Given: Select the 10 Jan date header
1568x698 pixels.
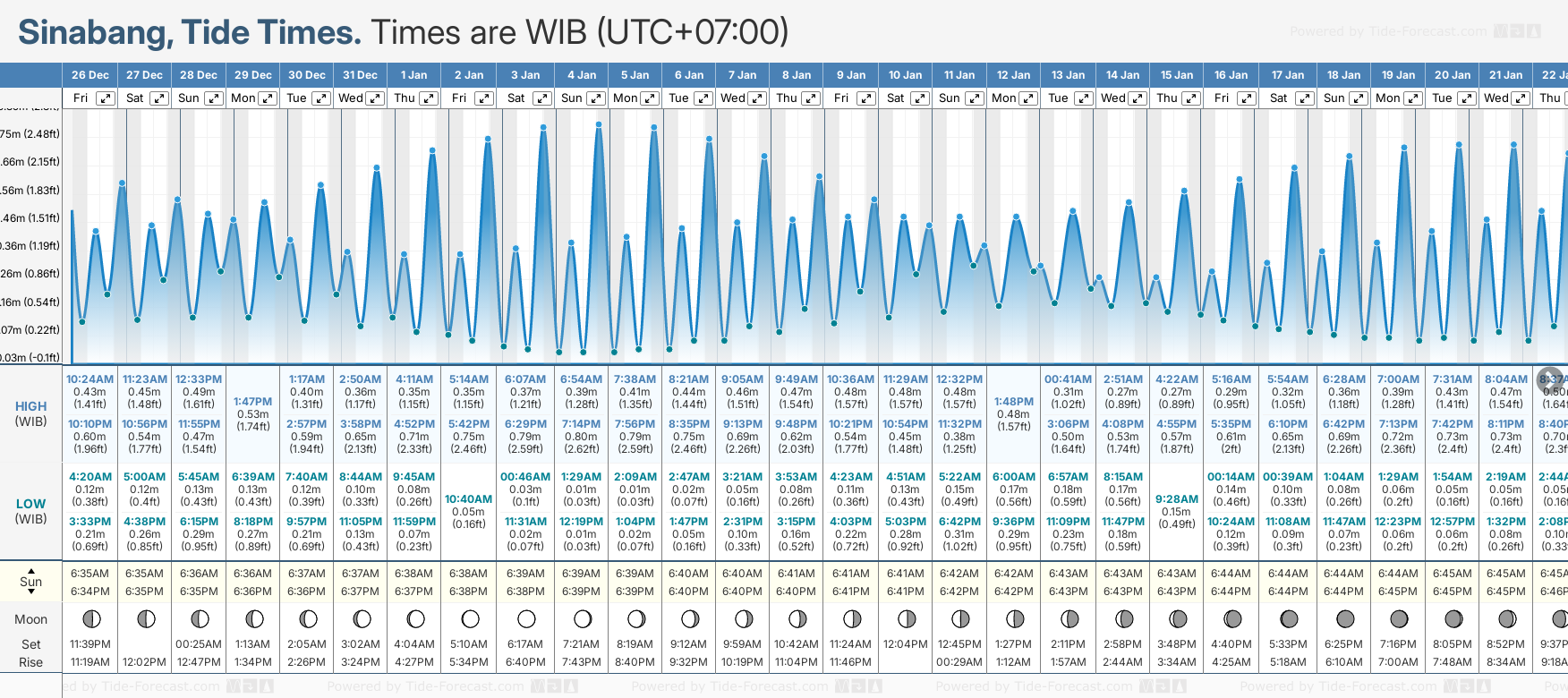Looking at the screenshot, I should [x=905, y=75].
